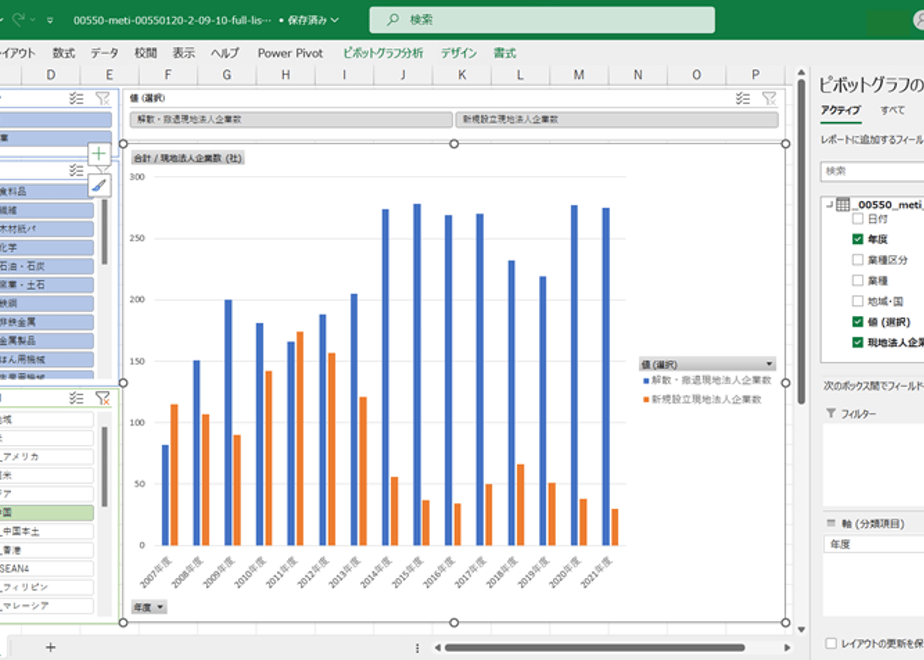Click the funnel icon beside フィルター
The image size is (924, 660).
(x=831, y=413)
